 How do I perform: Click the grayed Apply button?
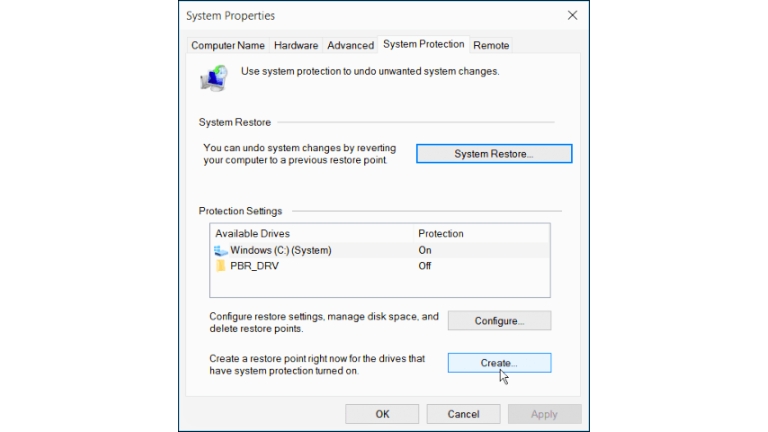[x=545, y=414]
